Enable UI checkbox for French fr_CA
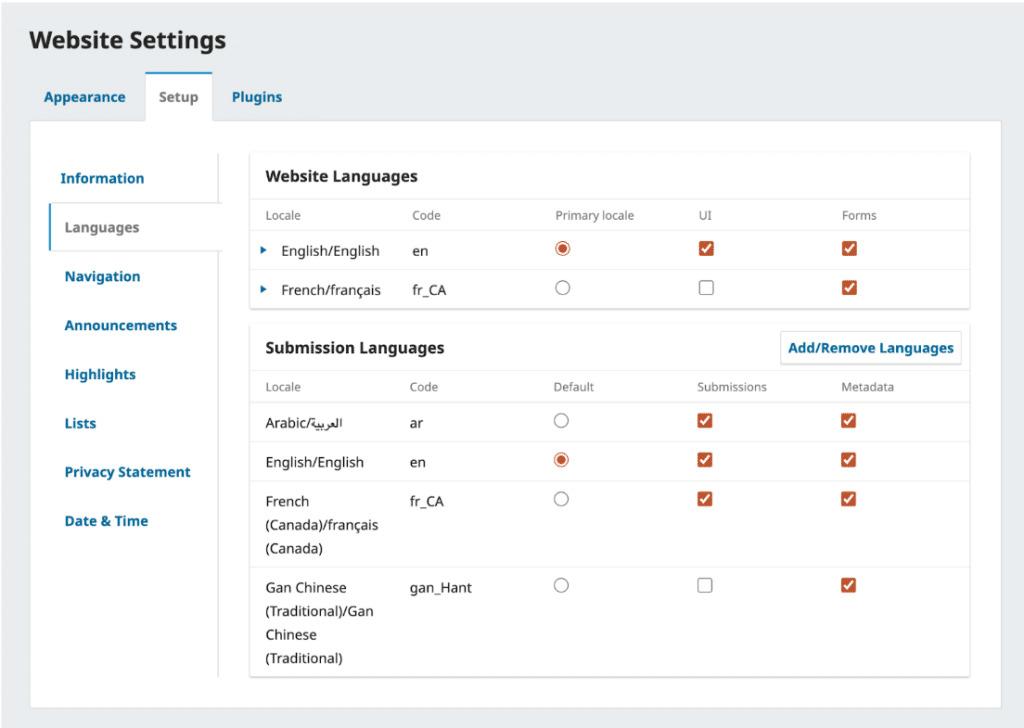The image size is (1024, 728). [706, 288]
